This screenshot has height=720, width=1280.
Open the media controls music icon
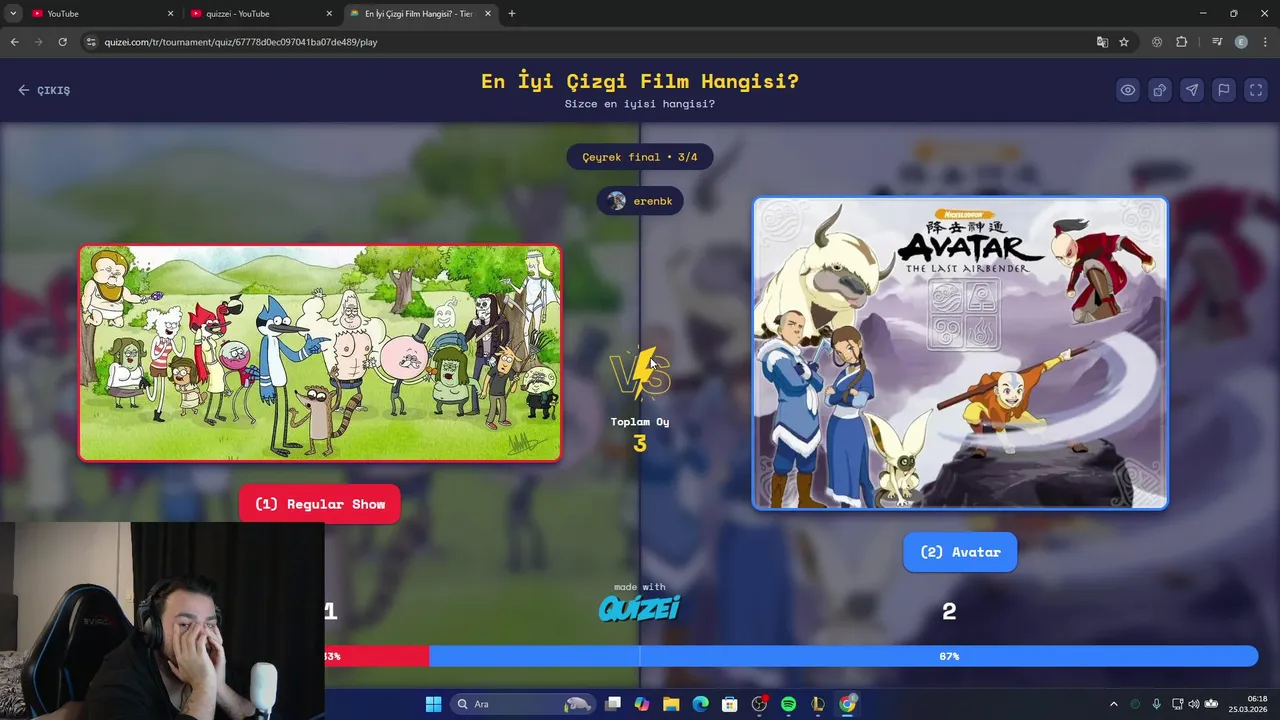pyautogui.click(x=1217, y=42)
